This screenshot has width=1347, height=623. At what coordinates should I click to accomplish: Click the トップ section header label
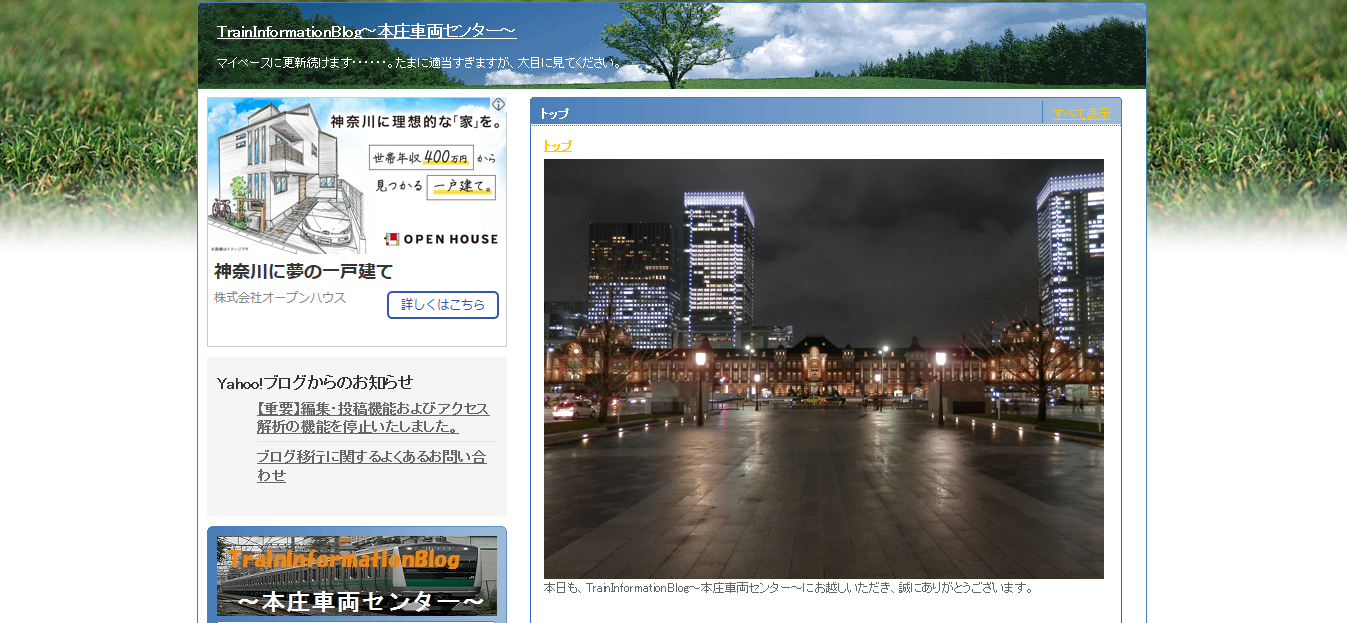click(554, 113)
